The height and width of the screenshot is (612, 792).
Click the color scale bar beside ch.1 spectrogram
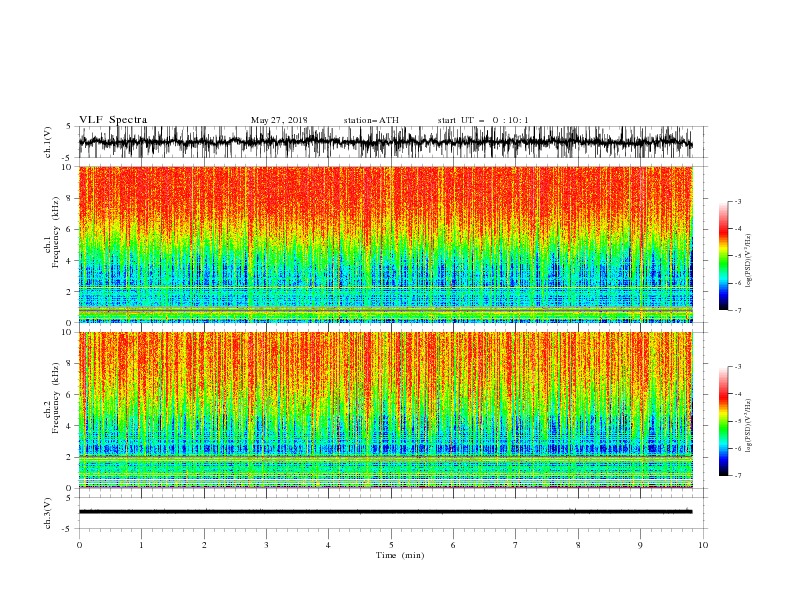pyautogui.click(x=723, y=256)
